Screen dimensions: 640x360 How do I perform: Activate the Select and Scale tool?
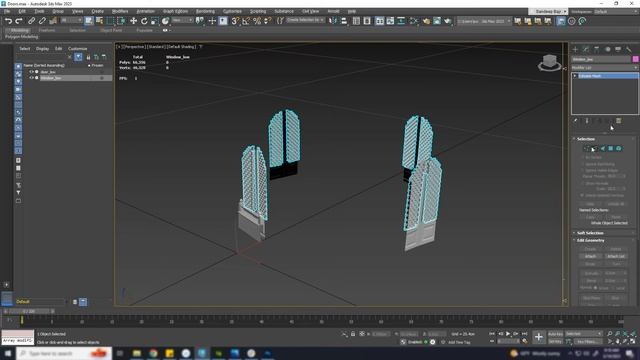154,21
